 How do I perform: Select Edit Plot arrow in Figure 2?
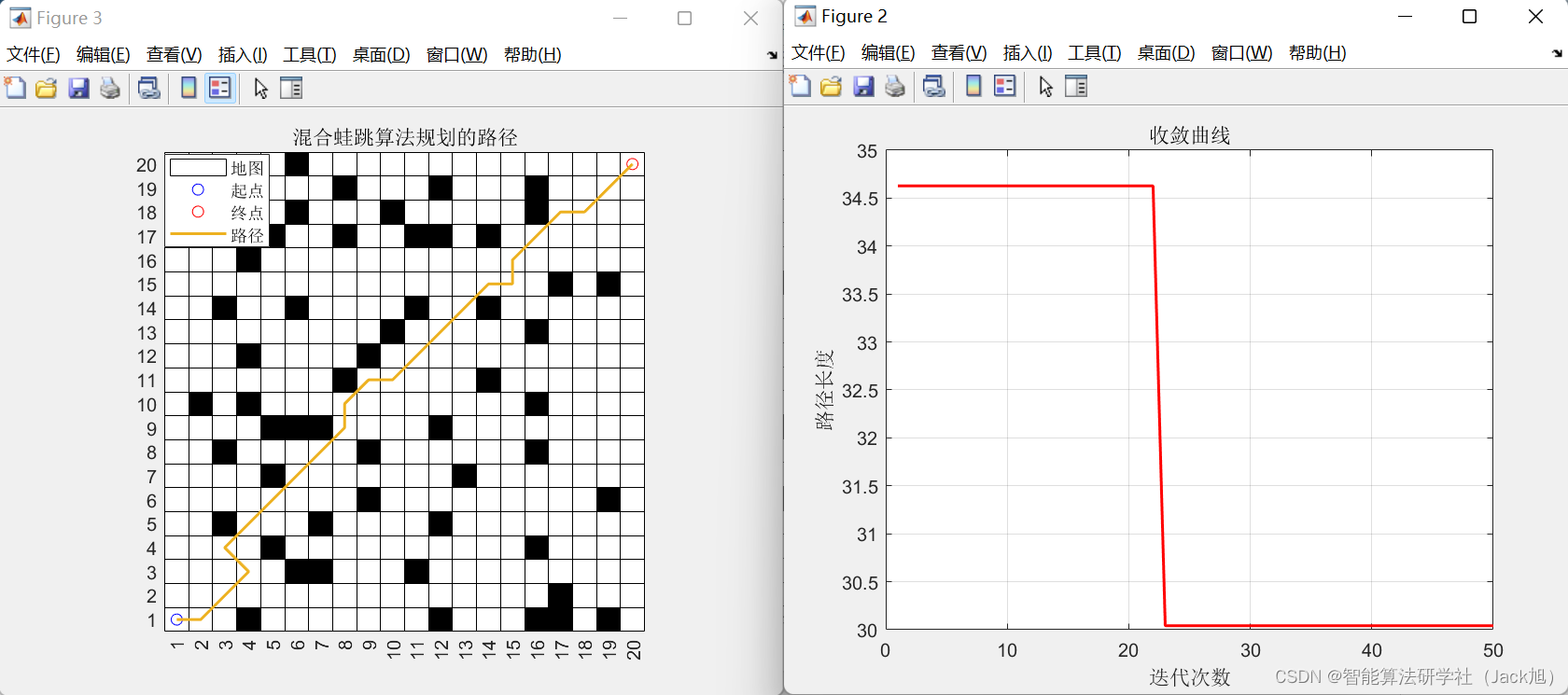click(x=1045, y=87)
